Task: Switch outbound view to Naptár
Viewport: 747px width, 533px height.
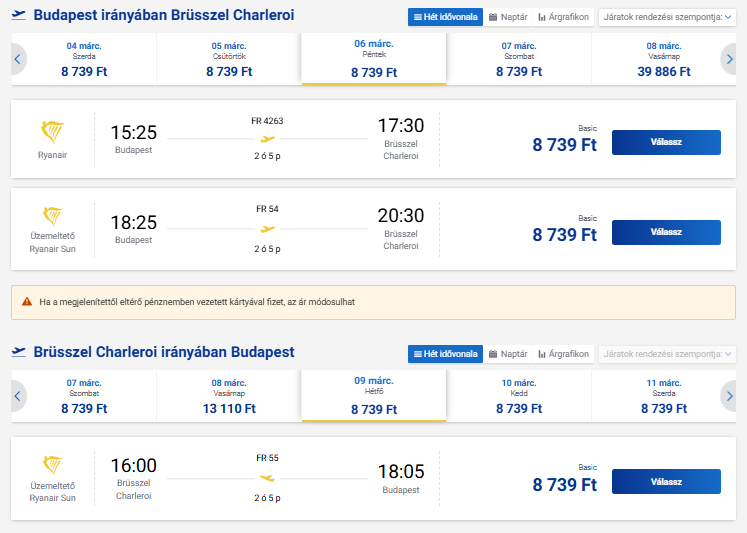Action: pos(508,17)
